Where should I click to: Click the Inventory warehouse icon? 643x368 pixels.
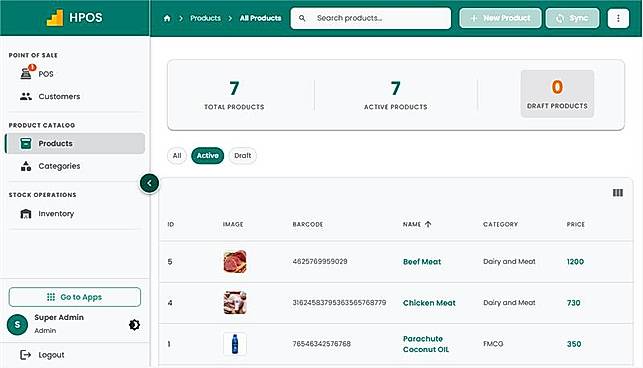pyautogui.click(x=26, y=214)
